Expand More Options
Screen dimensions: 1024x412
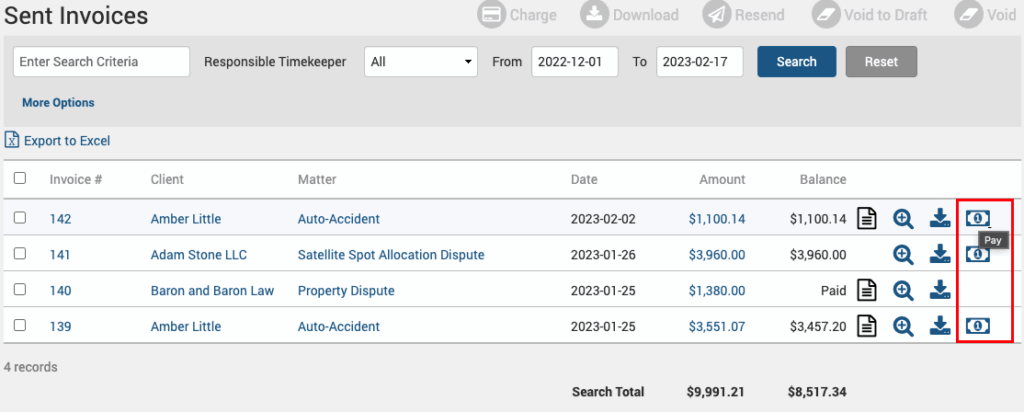coord(58,103)
